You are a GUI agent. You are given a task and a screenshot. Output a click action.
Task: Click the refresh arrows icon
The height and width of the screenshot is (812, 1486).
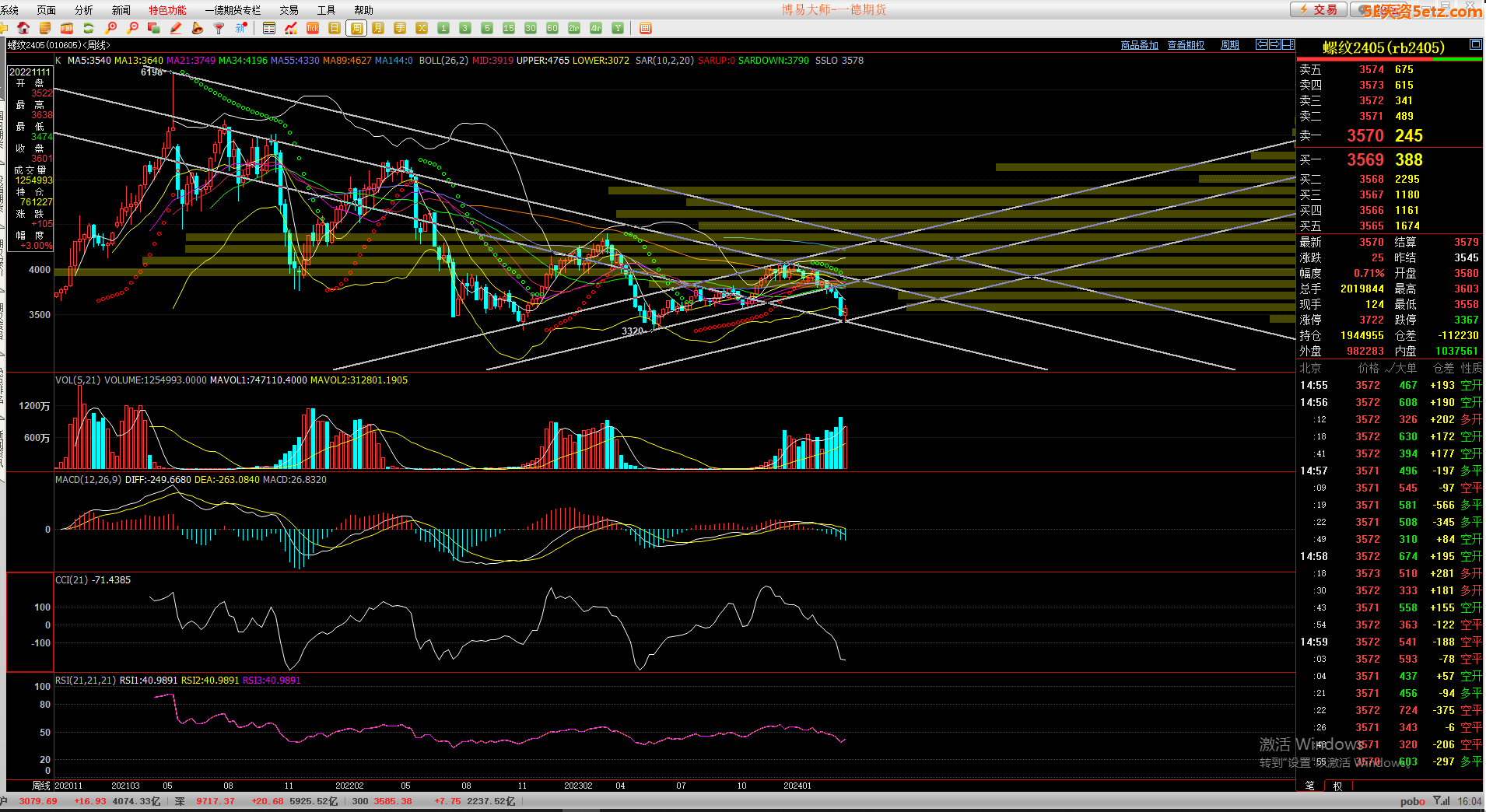pyautogui.click(x=89, y=28)
